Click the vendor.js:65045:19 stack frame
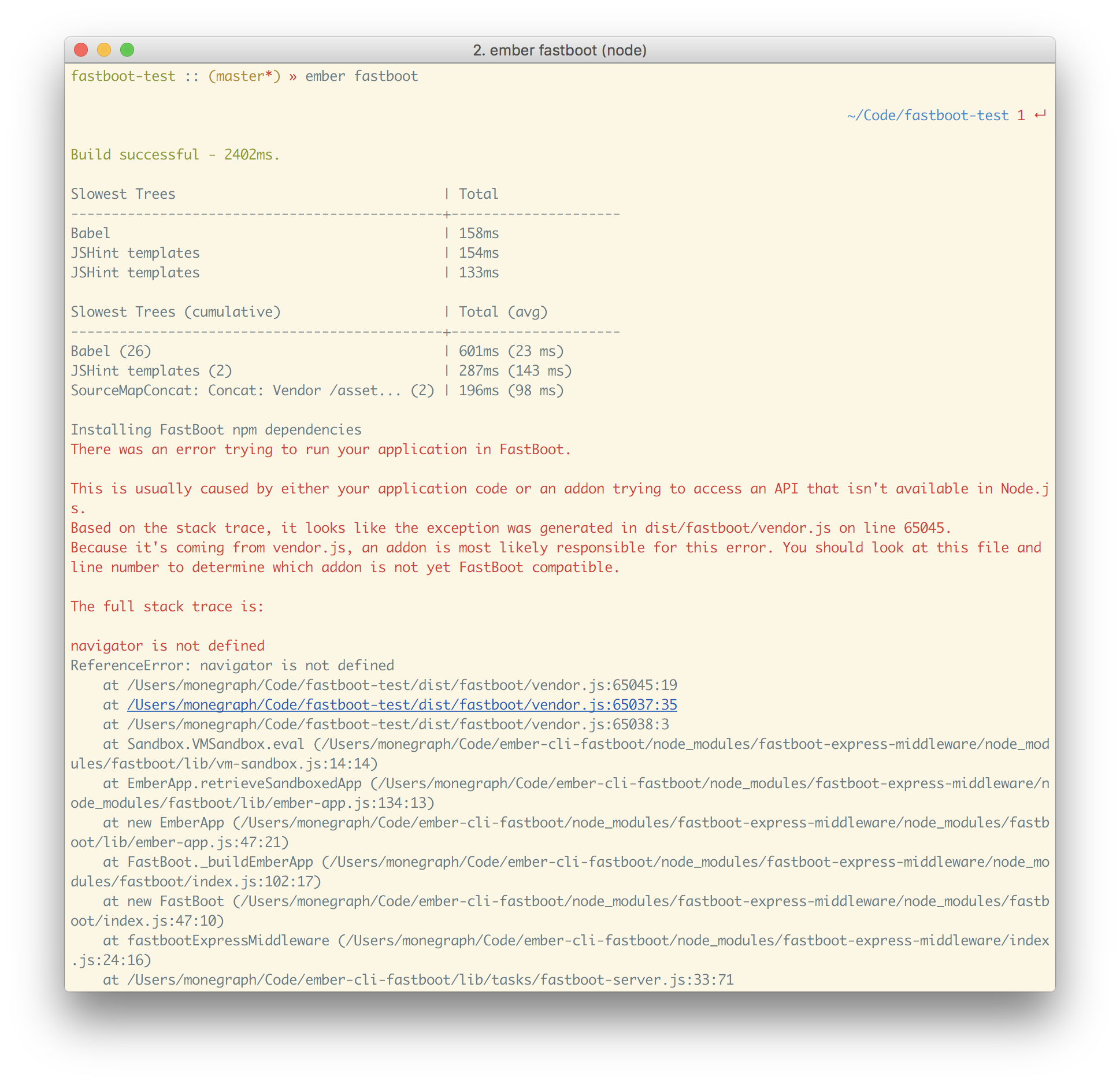Screen dimensions: 1120x1084 (390, 685)
